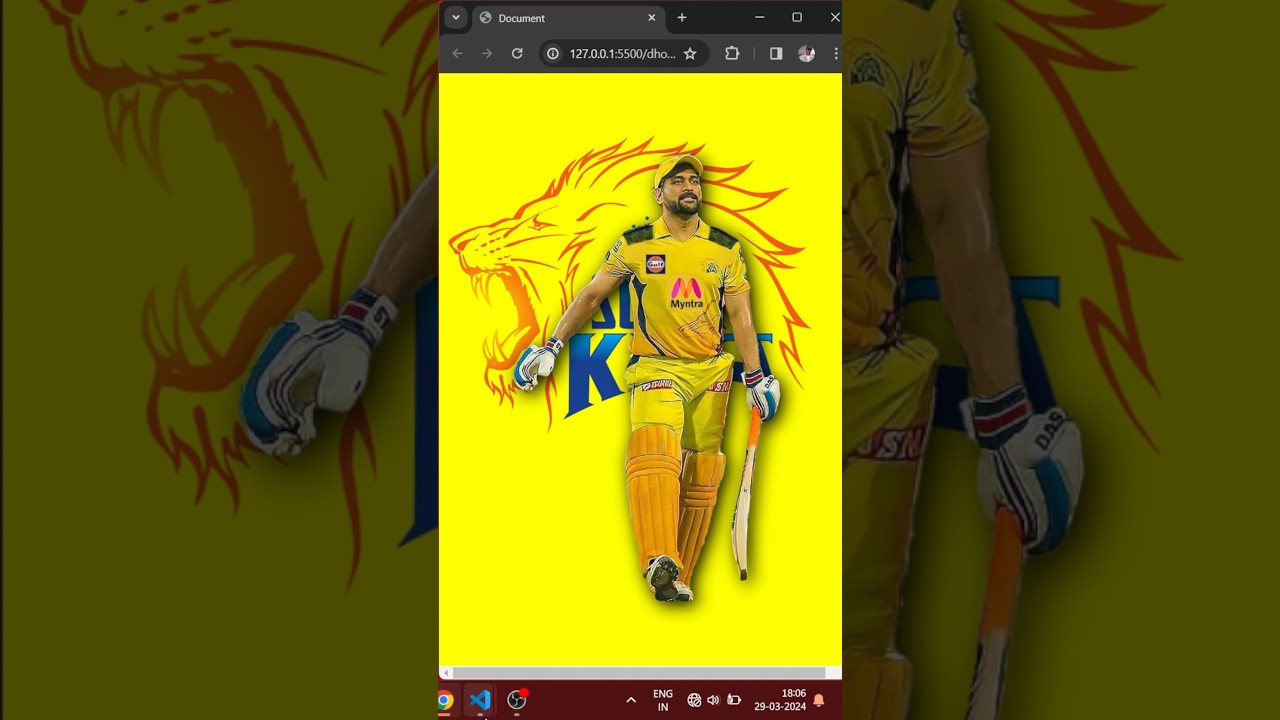Open network status in system tray
Image resolution: width=1280 pixels, height=720 pixels.
694,700
